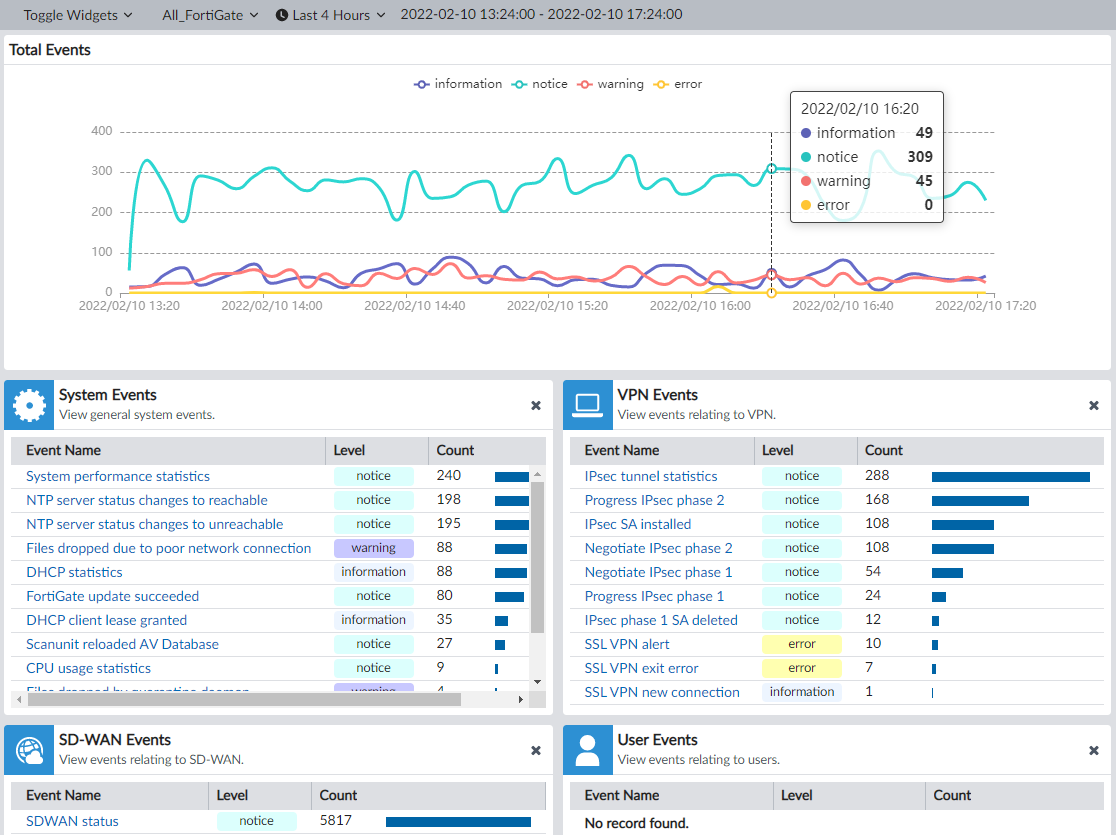Image resolution: width=1116 pixels, height=835 pixels.
Task: Remove the SD-WAN Events widget
Action: 536,750
